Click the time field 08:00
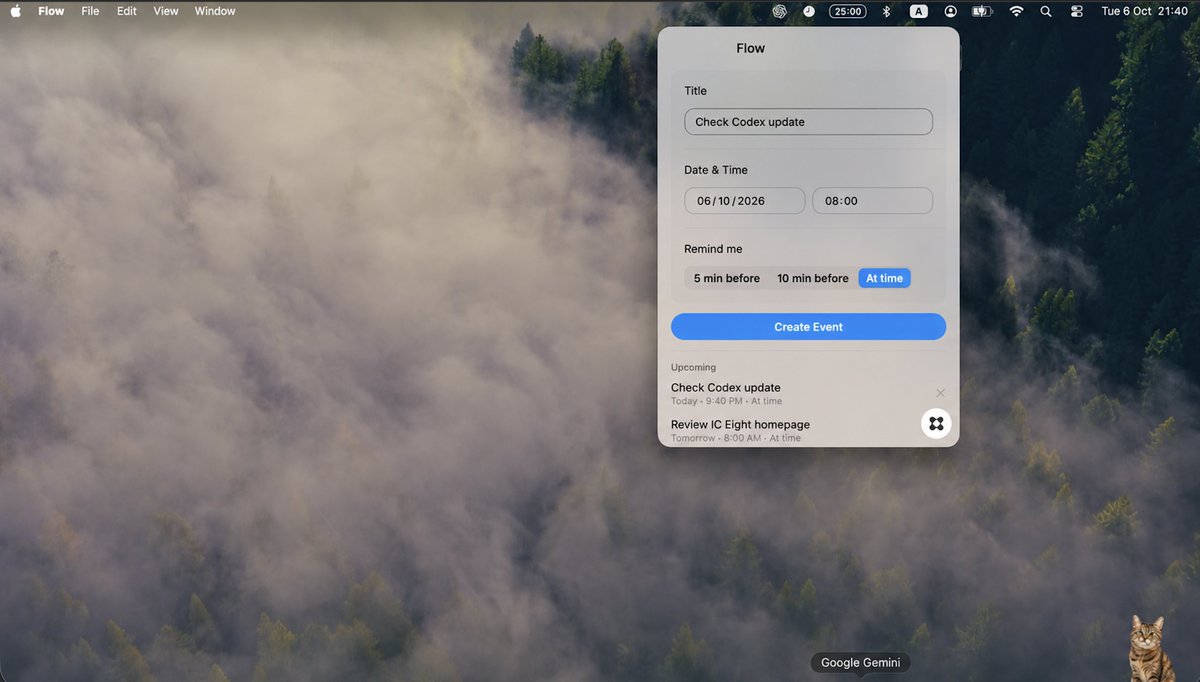The image size is (1200, 682). click(x=872, y=201)
